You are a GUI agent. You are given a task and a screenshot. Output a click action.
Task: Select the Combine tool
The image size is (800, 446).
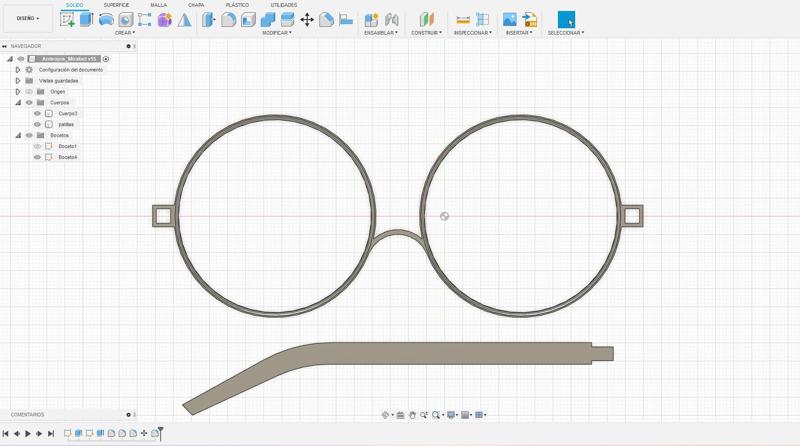click(x=268, y=20)
